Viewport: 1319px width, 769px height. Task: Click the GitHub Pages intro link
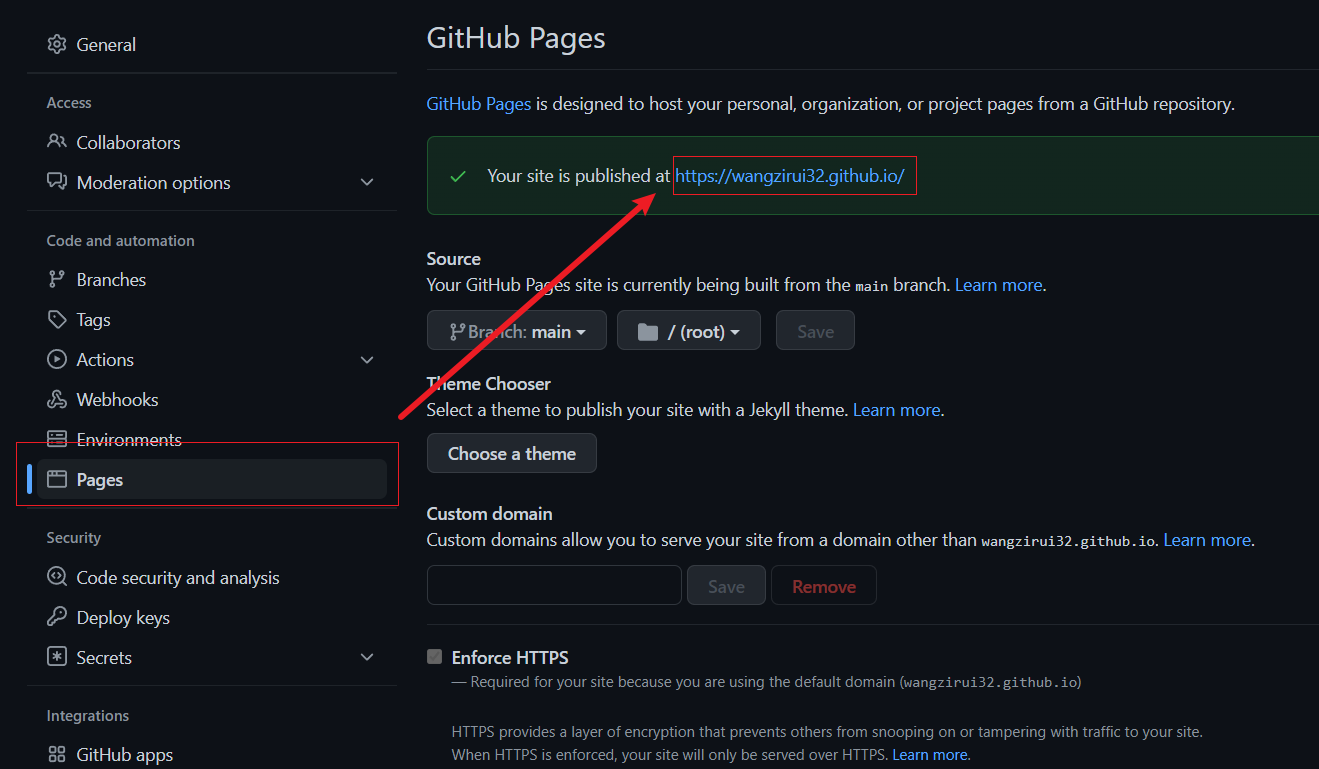(479, 104)
